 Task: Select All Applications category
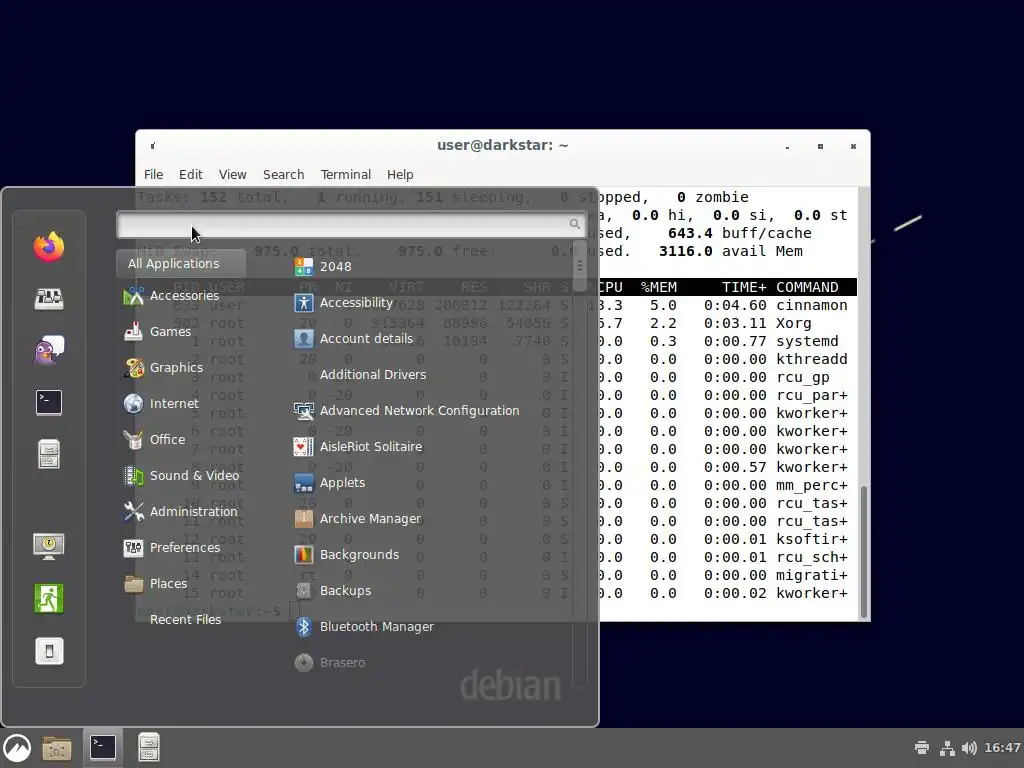pos(181,264)
